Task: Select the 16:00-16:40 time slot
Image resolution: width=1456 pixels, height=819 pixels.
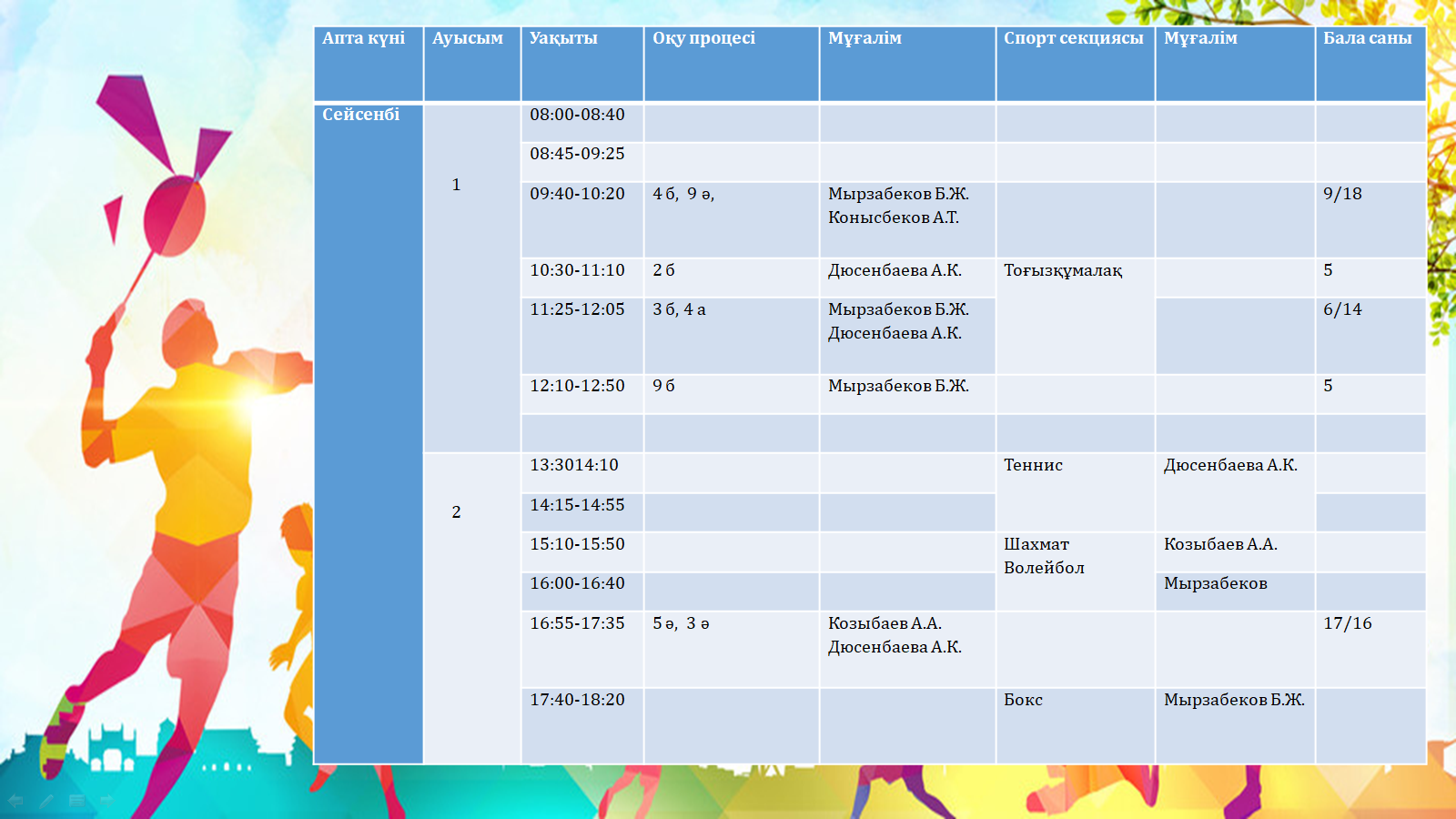Action: (x=582, y=591)
